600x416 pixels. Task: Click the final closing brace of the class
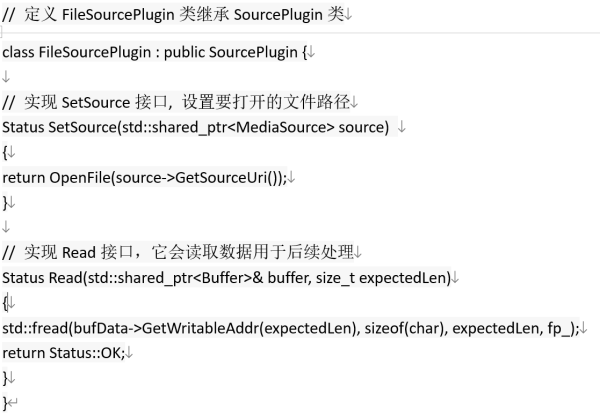click(x=5, y=403)
